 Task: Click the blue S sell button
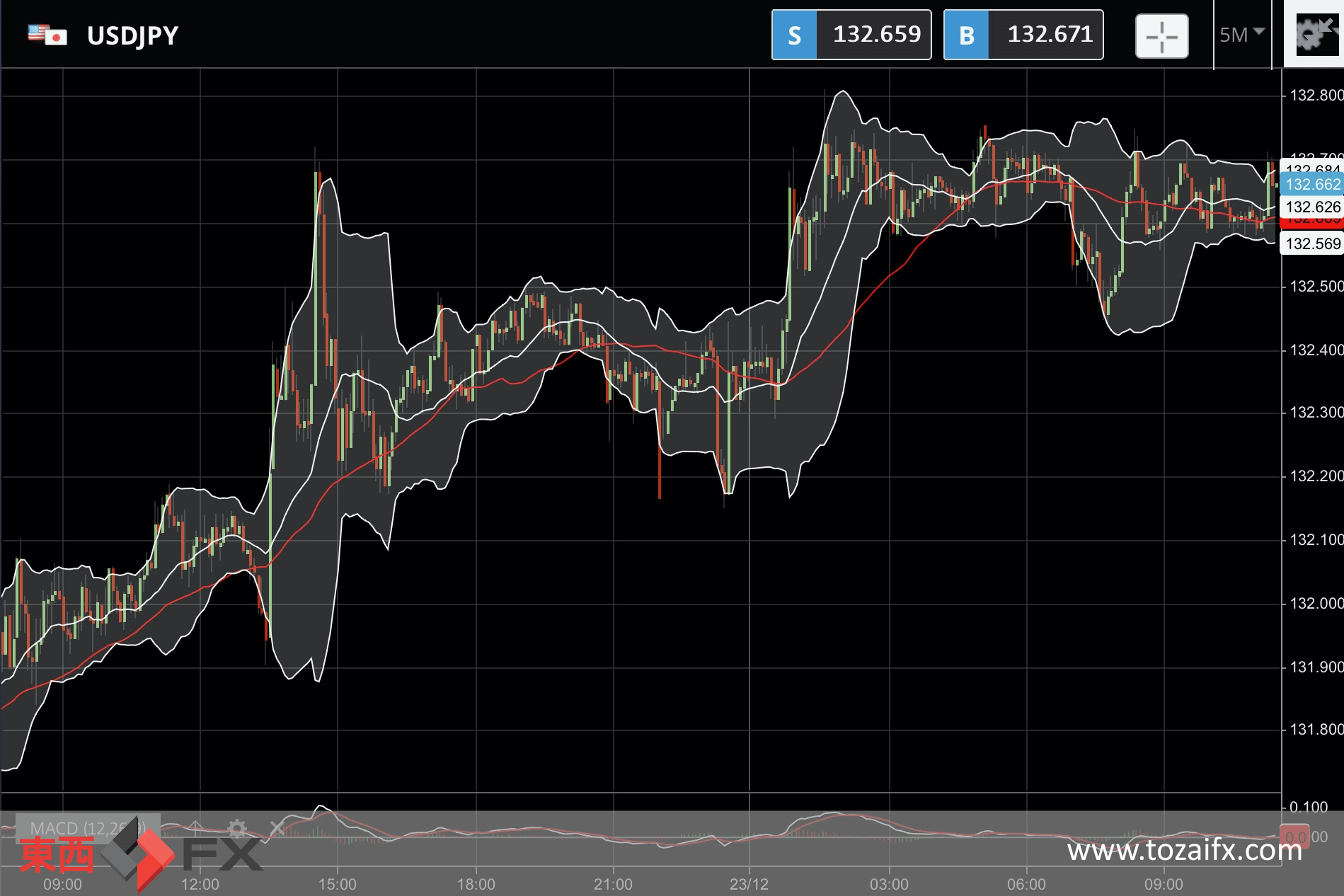coord(795,35)
